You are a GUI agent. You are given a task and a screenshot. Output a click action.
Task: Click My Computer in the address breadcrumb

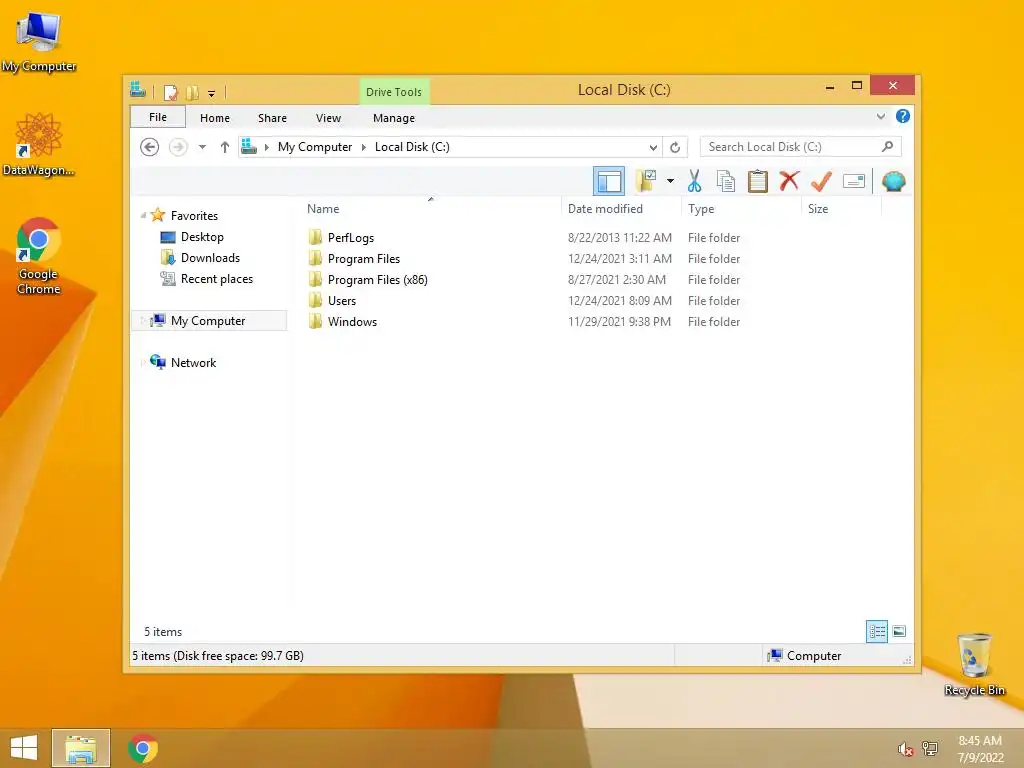[x=315, y=147]
